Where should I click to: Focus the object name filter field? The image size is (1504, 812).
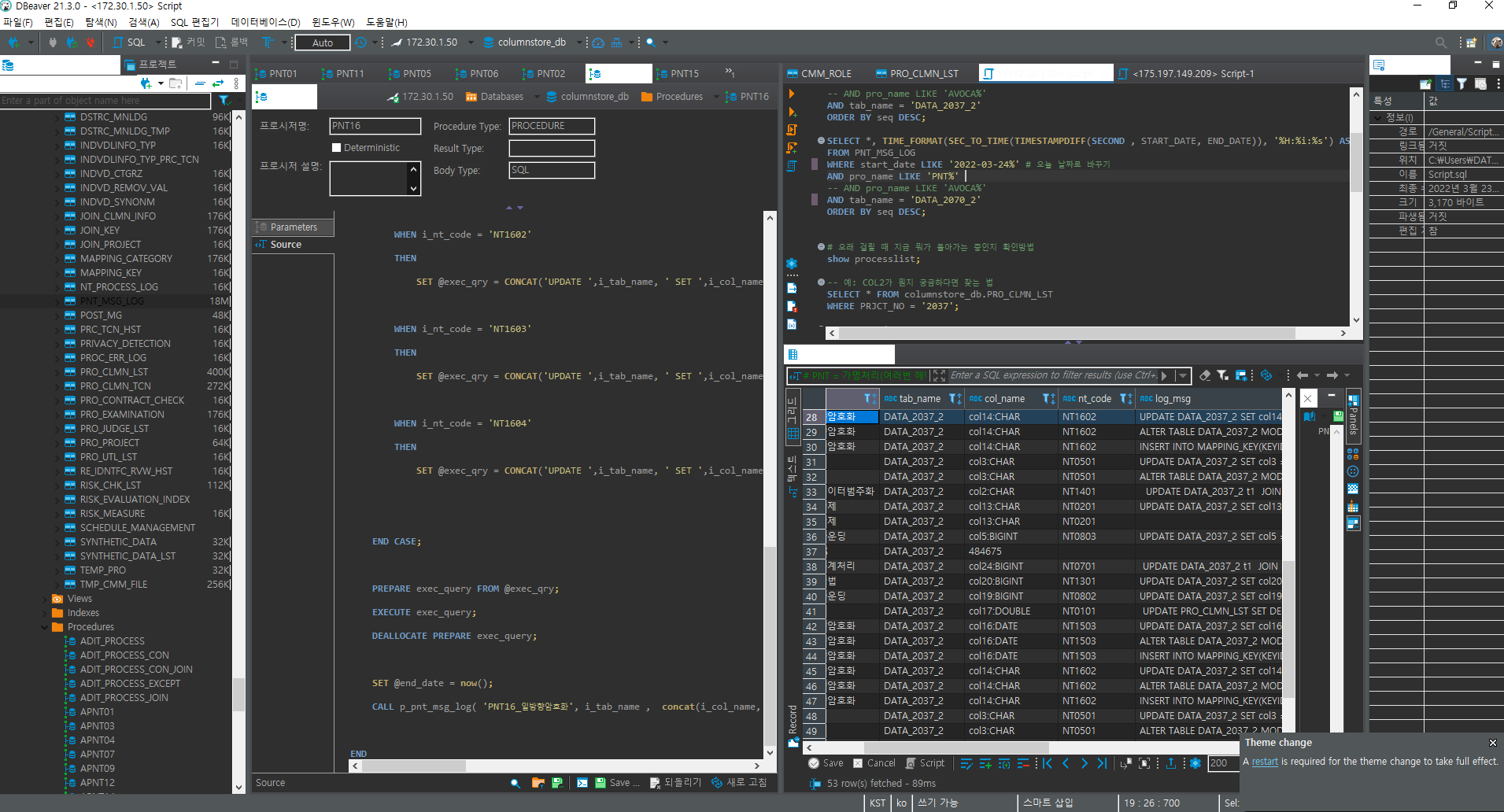(x=105, y=101)
